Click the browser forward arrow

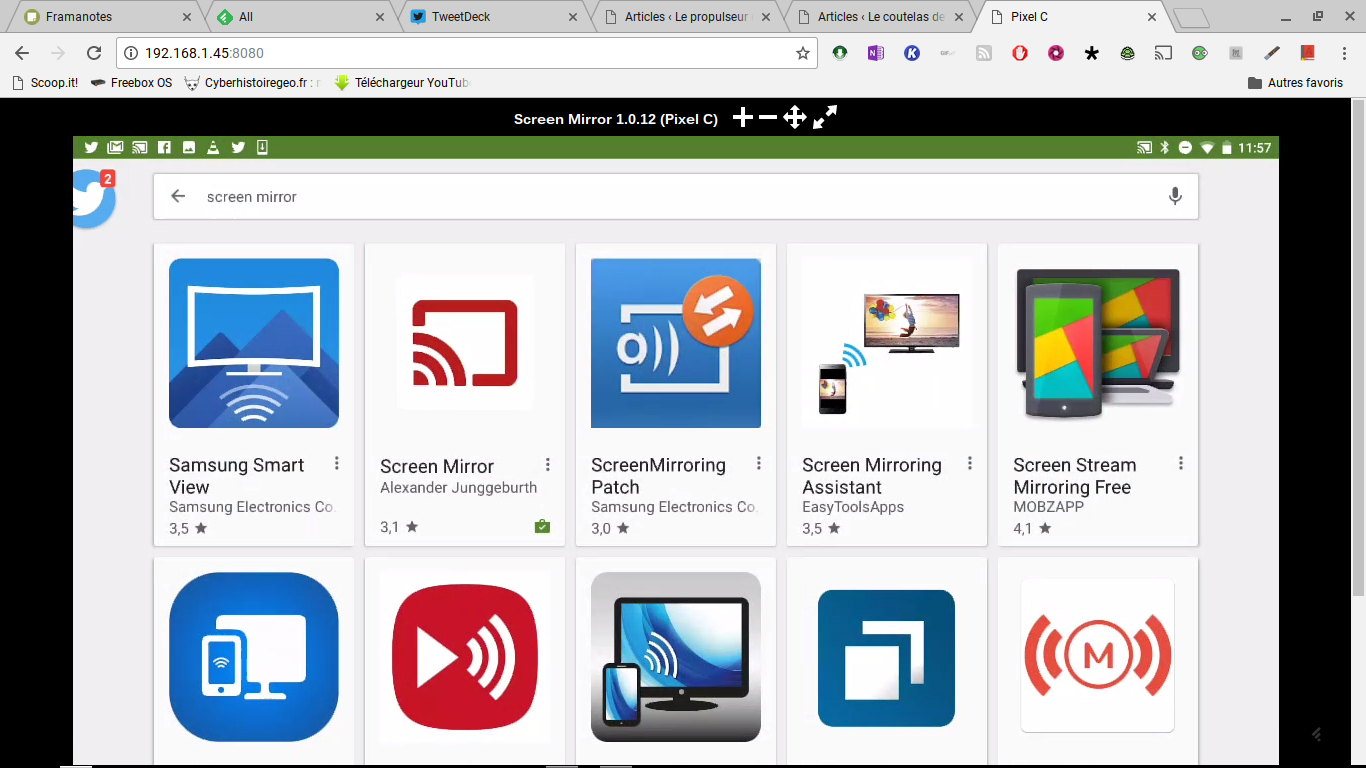coord(58,53)
